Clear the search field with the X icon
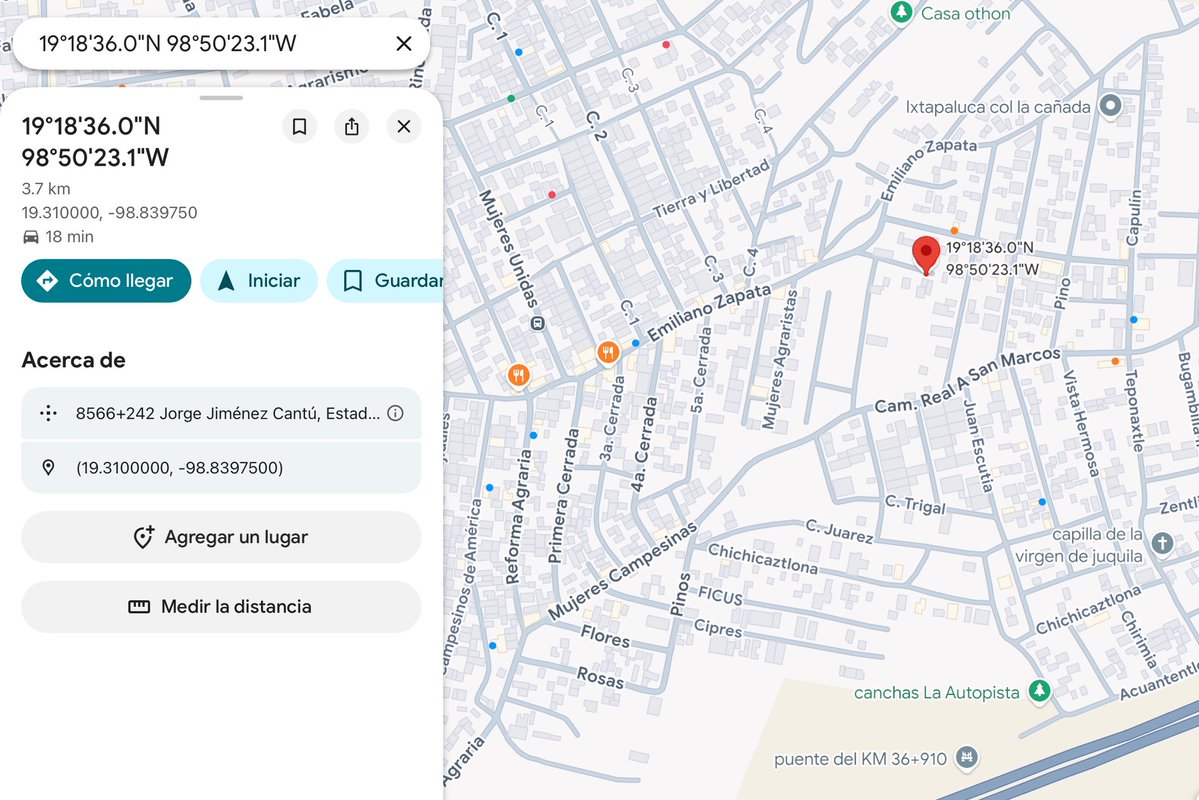1199x800 pixels. coord(404,44)
